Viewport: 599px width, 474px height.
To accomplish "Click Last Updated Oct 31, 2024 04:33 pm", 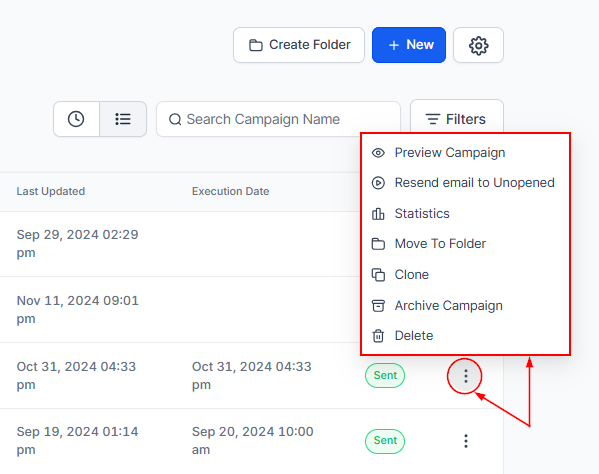I will [x=76, y=376].
